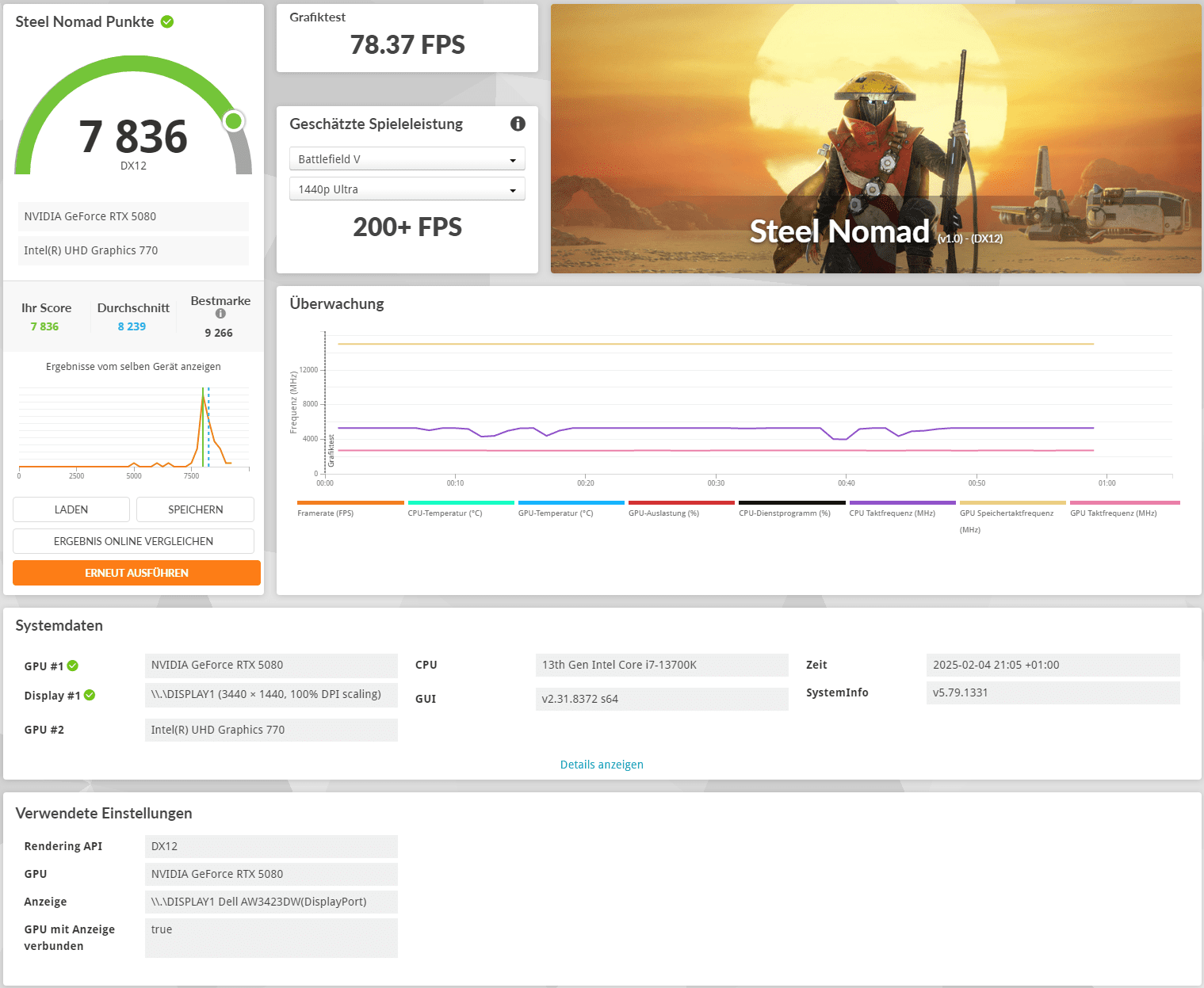Screen dimensions: 1204x988
Task: Click the green checkmark next to GPU #1
Action: [73, 666]
